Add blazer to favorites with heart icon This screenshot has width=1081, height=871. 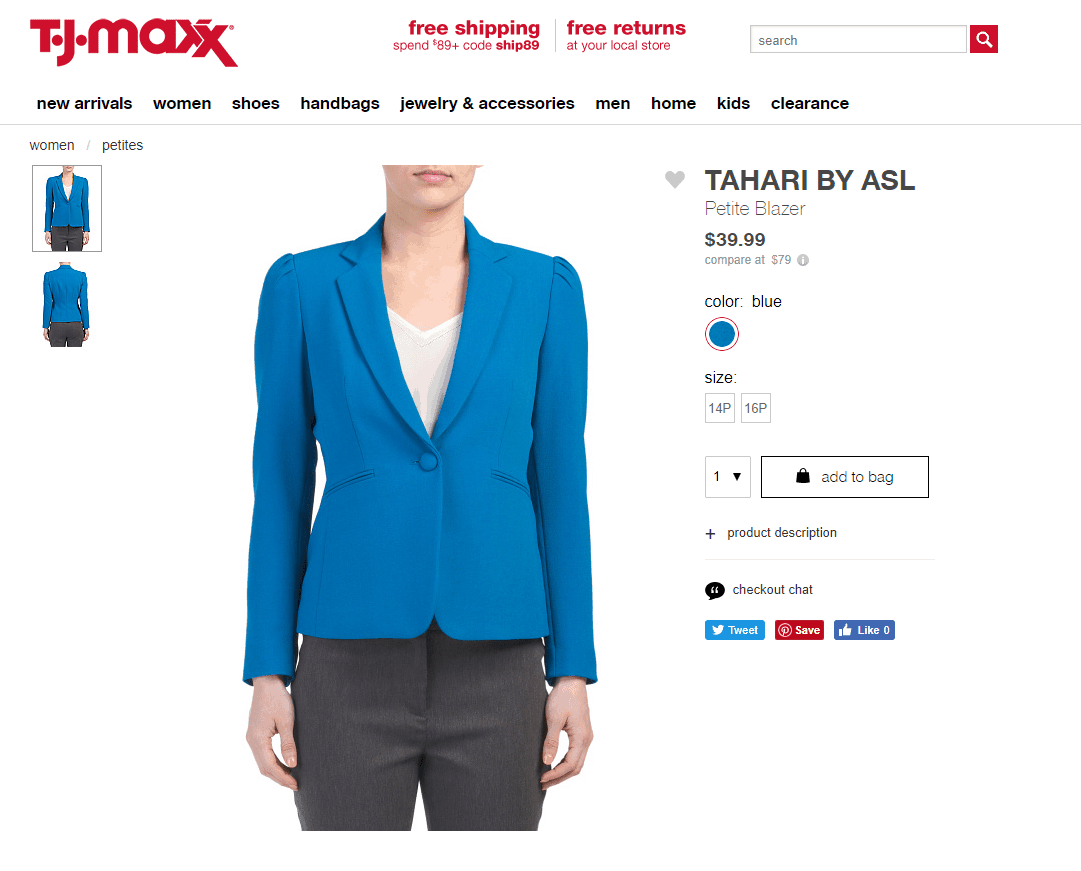(x=675, y=179)
